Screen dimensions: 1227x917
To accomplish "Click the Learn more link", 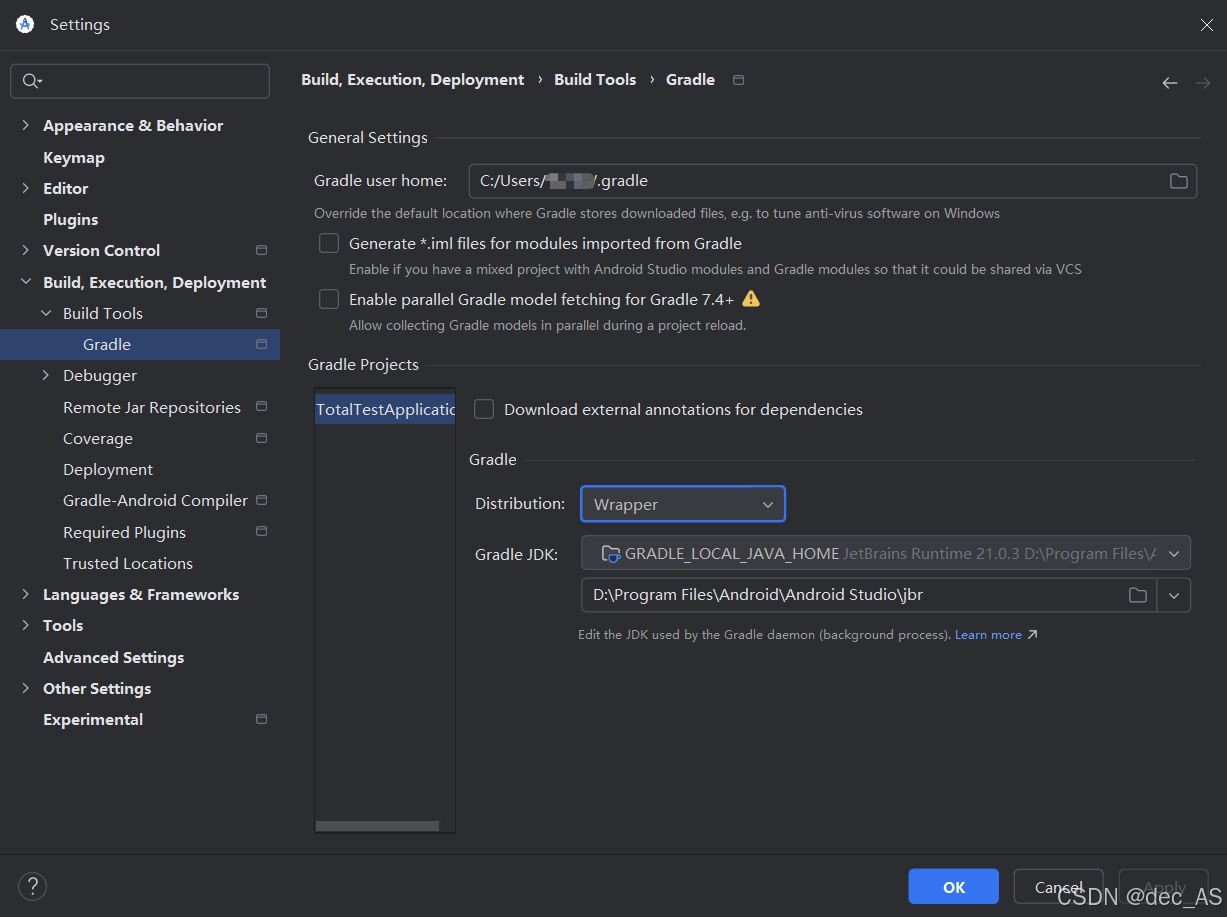I will pos(988,634).
